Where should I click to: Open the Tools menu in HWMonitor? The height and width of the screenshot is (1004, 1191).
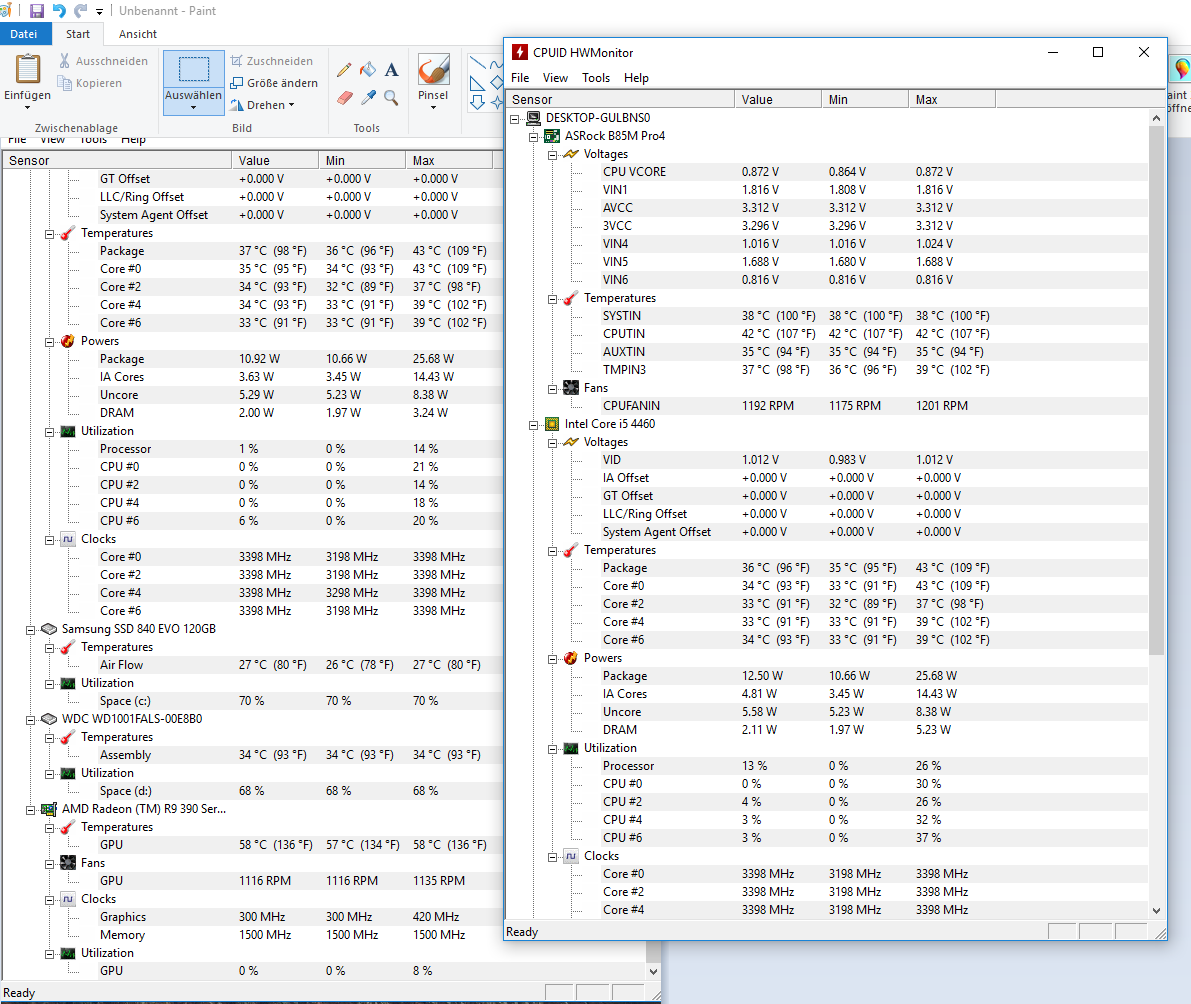(596, 77)
